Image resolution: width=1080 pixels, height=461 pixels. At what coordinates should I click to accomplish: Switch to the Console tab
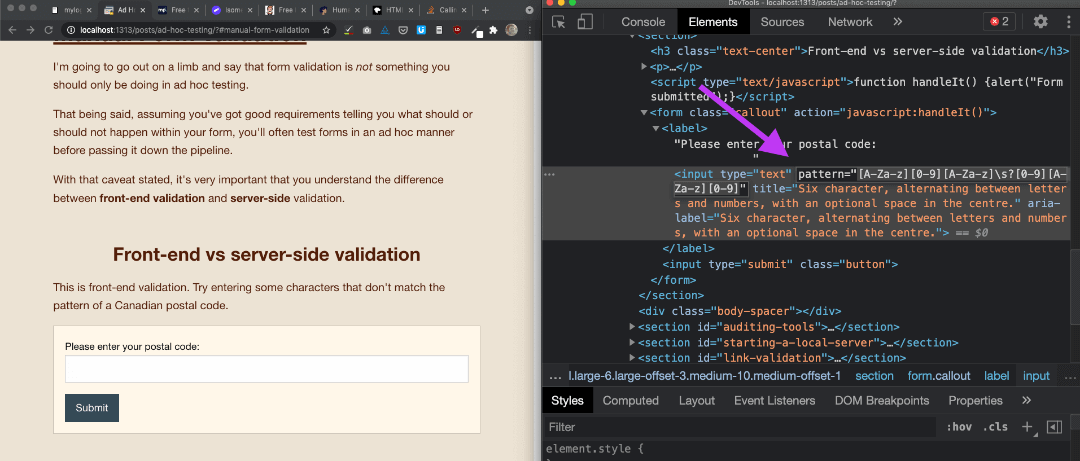click(x=643, y=21)
